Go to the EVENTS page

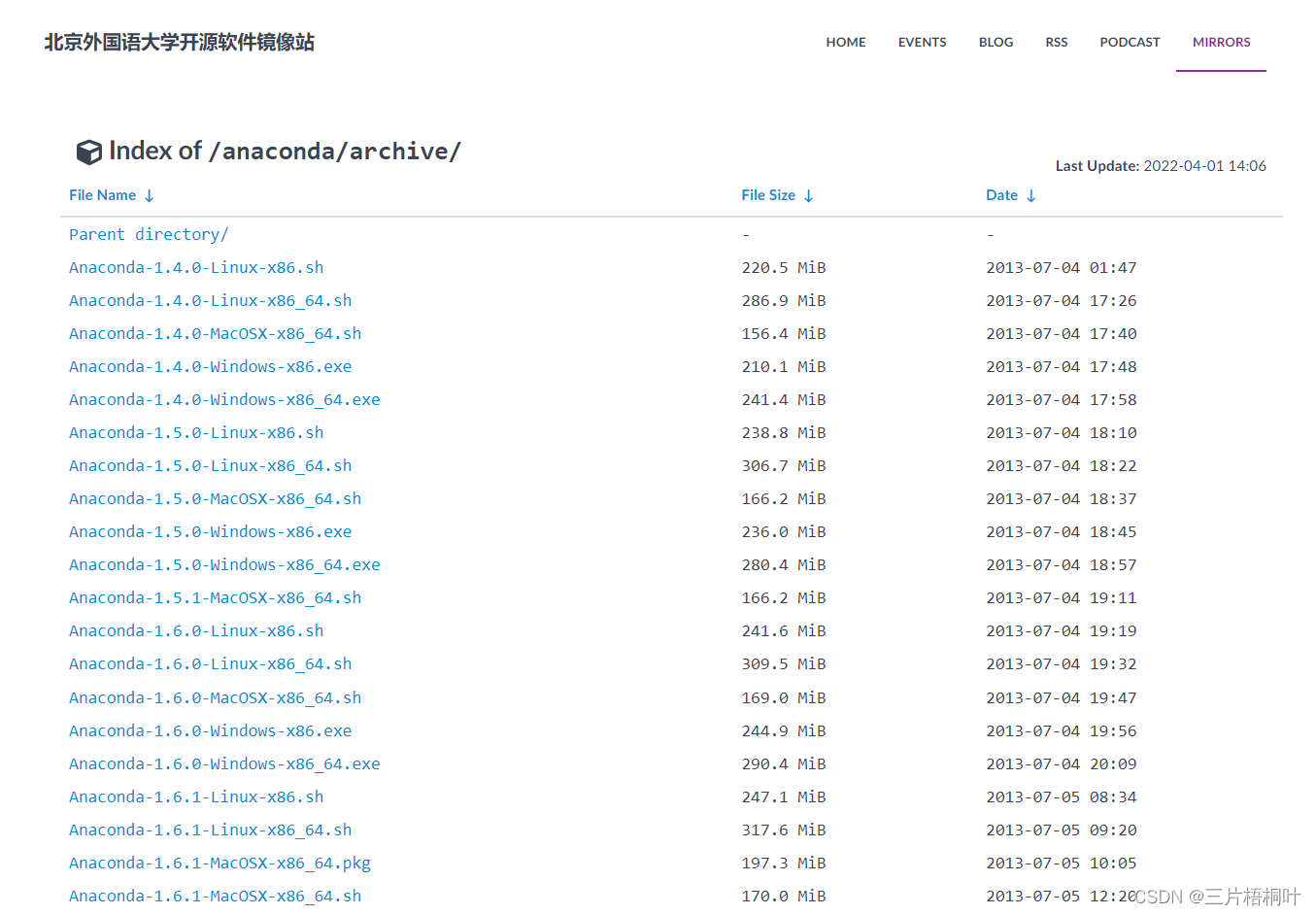tap(922, 43)
